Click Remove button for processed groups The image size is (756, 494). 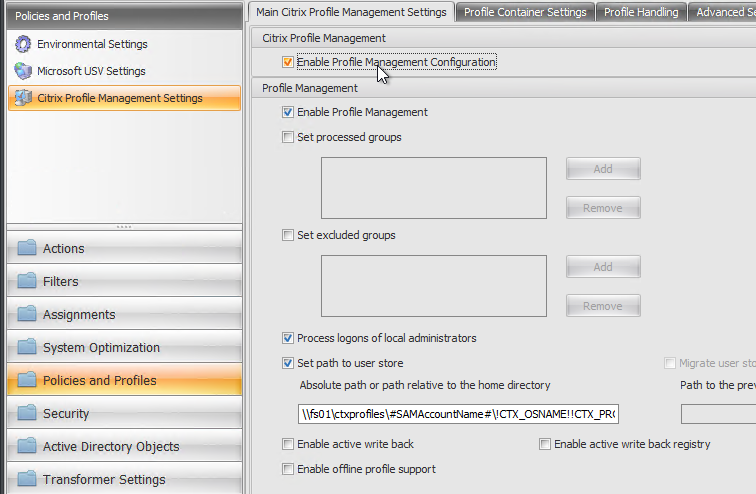(603, 208)
